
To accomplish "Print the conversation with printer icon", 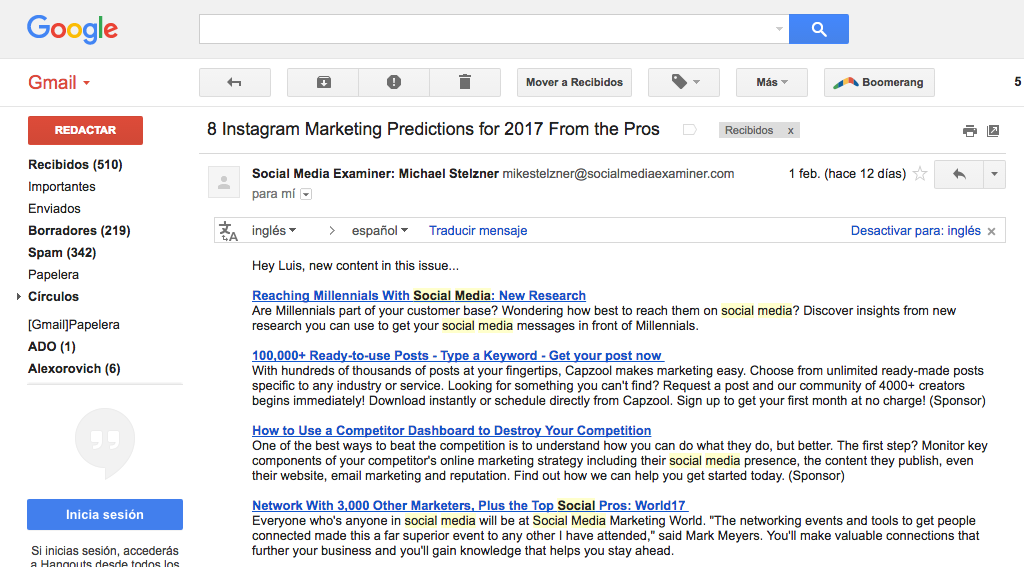I will pyautogui.click(x=969, y=130).
